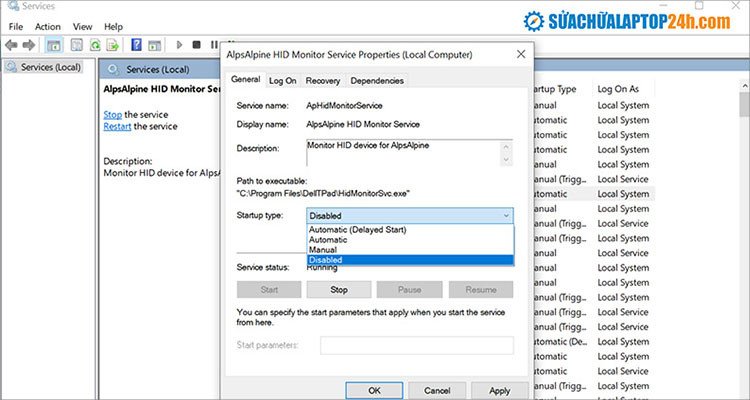Open the Action menu

coord(47,26)
